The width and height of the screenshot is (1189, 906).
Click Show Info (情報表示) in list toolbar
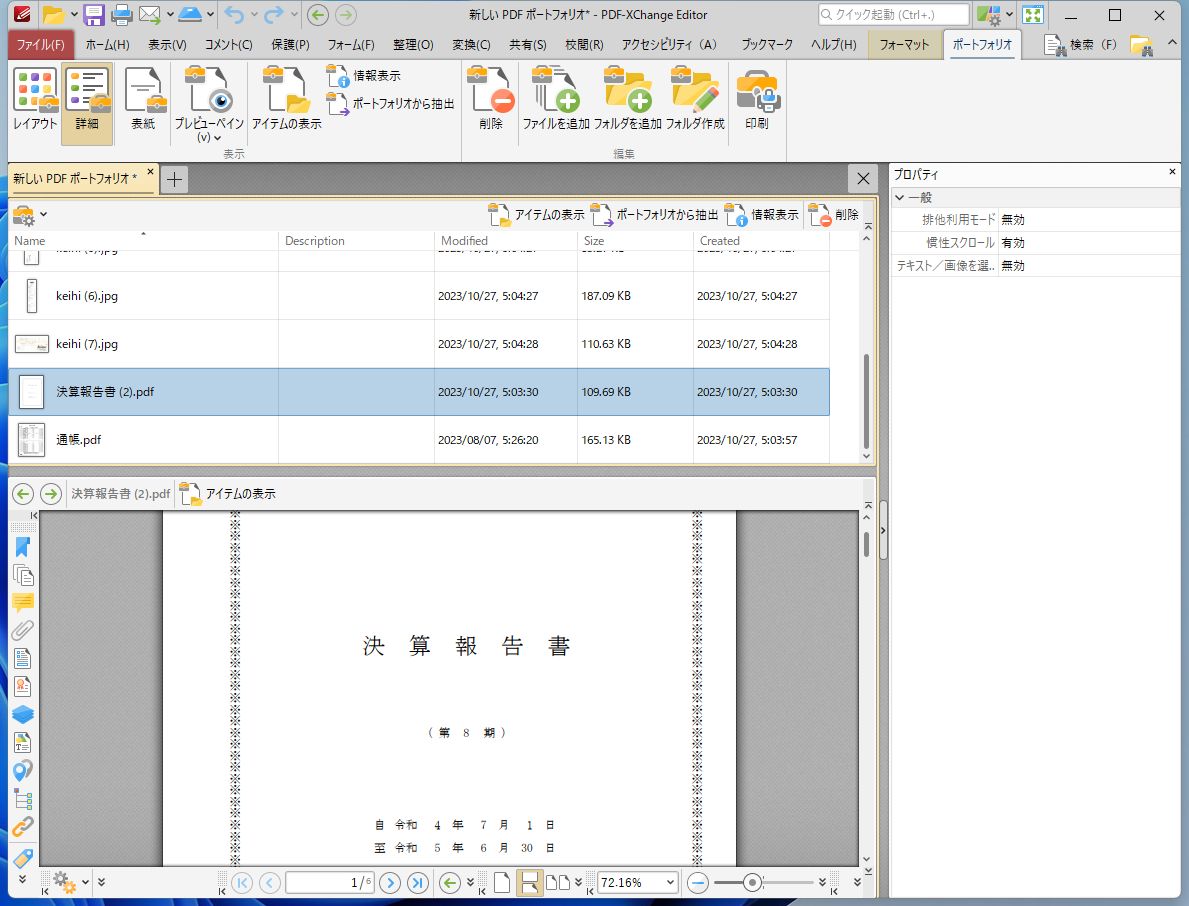(761, 215)
